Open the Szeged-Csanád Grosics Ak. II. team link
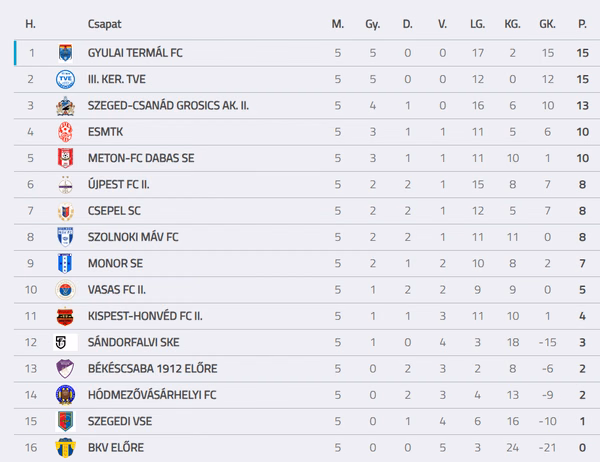 [168, 105]
